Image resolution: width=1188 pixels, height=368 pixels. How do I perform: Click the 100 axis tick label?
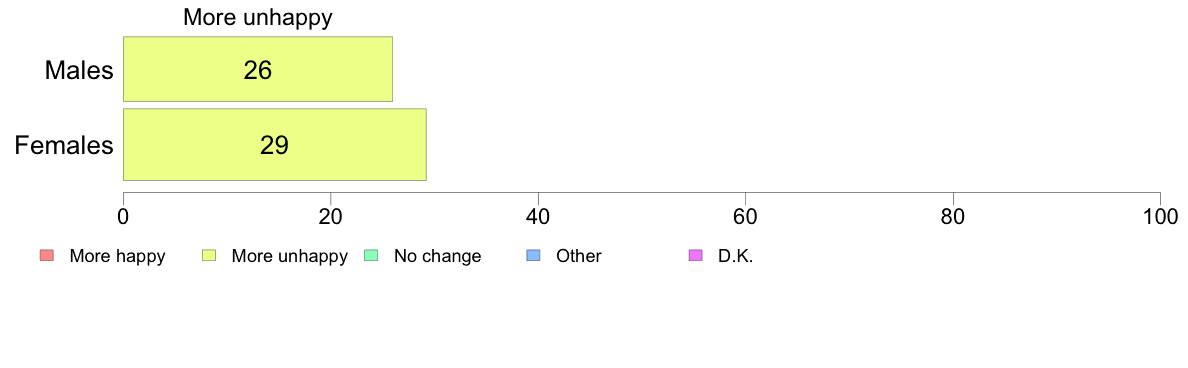click(x=1160, y=216)
